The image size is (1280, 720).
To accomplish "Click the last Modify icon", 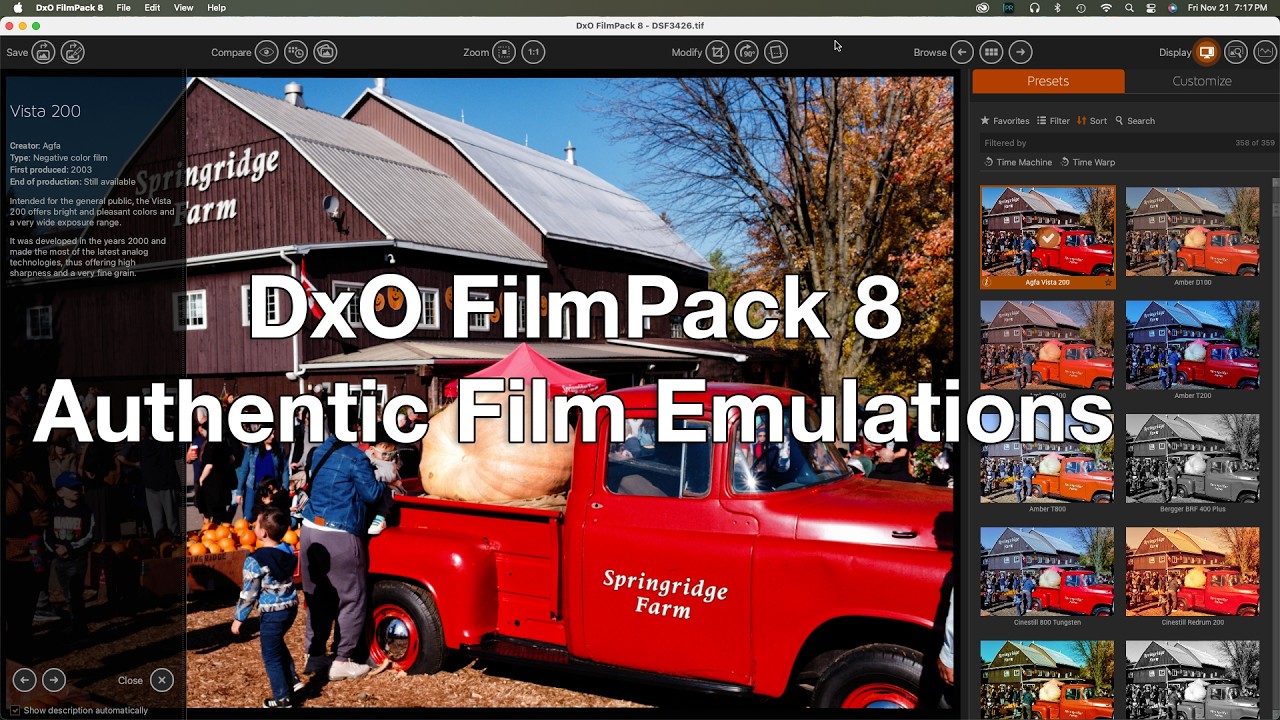I will pyautogui.click(x=776, y=52).
